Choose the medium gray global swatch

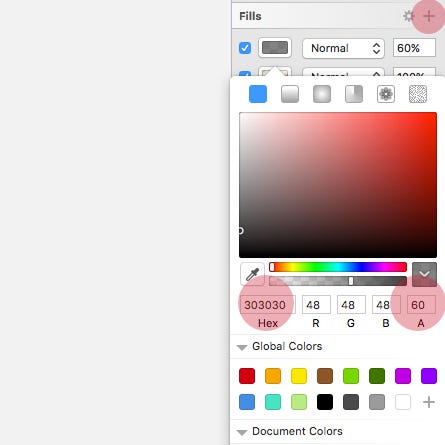[x=377, y=402]
